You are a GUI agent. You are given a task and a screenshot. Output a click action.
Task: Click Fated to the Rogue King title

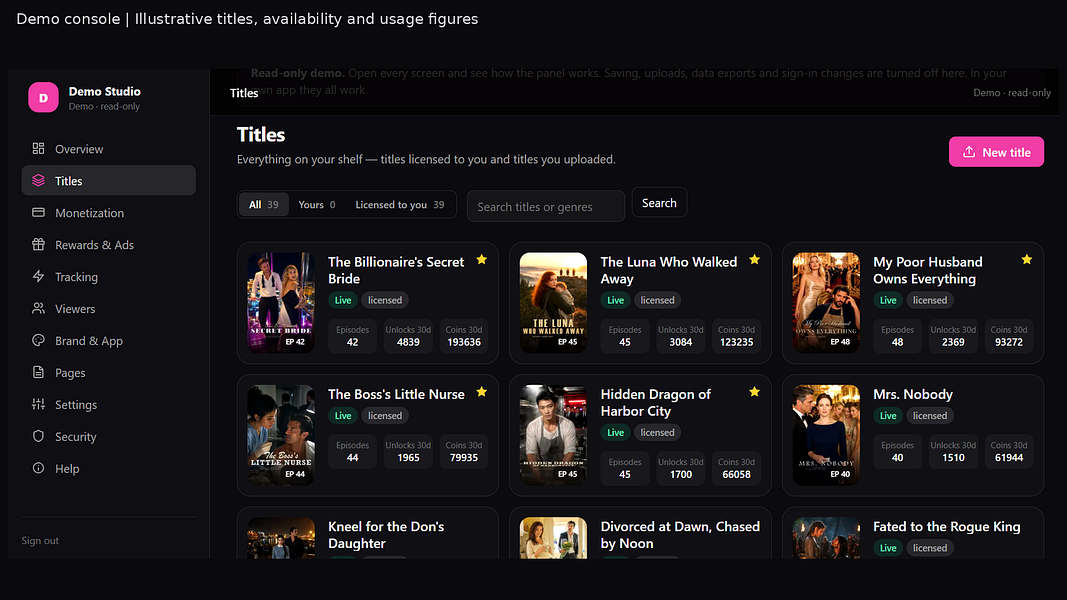click(x=947, y=527)
